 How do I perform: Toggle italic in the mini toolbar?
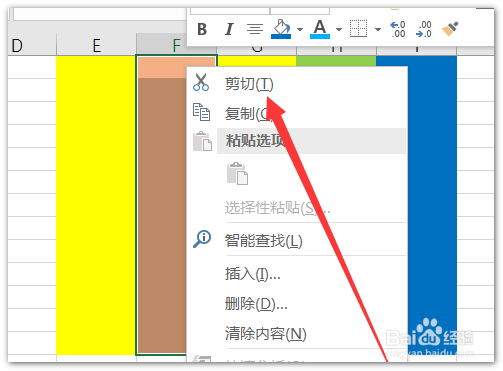tap(229, 29)
